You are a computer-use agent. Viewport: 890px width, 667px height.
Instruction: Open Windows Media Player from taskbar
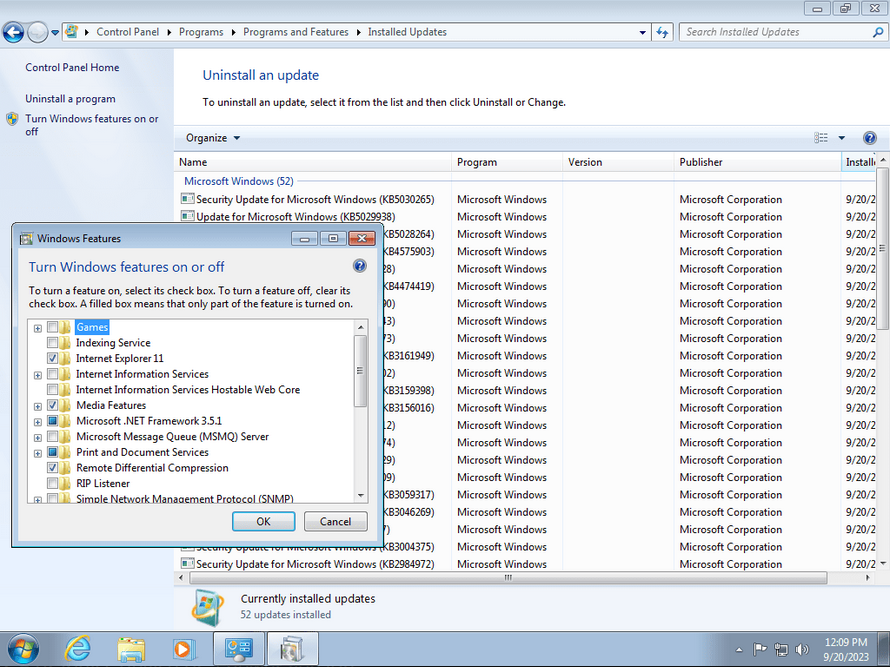pos(183,649)
